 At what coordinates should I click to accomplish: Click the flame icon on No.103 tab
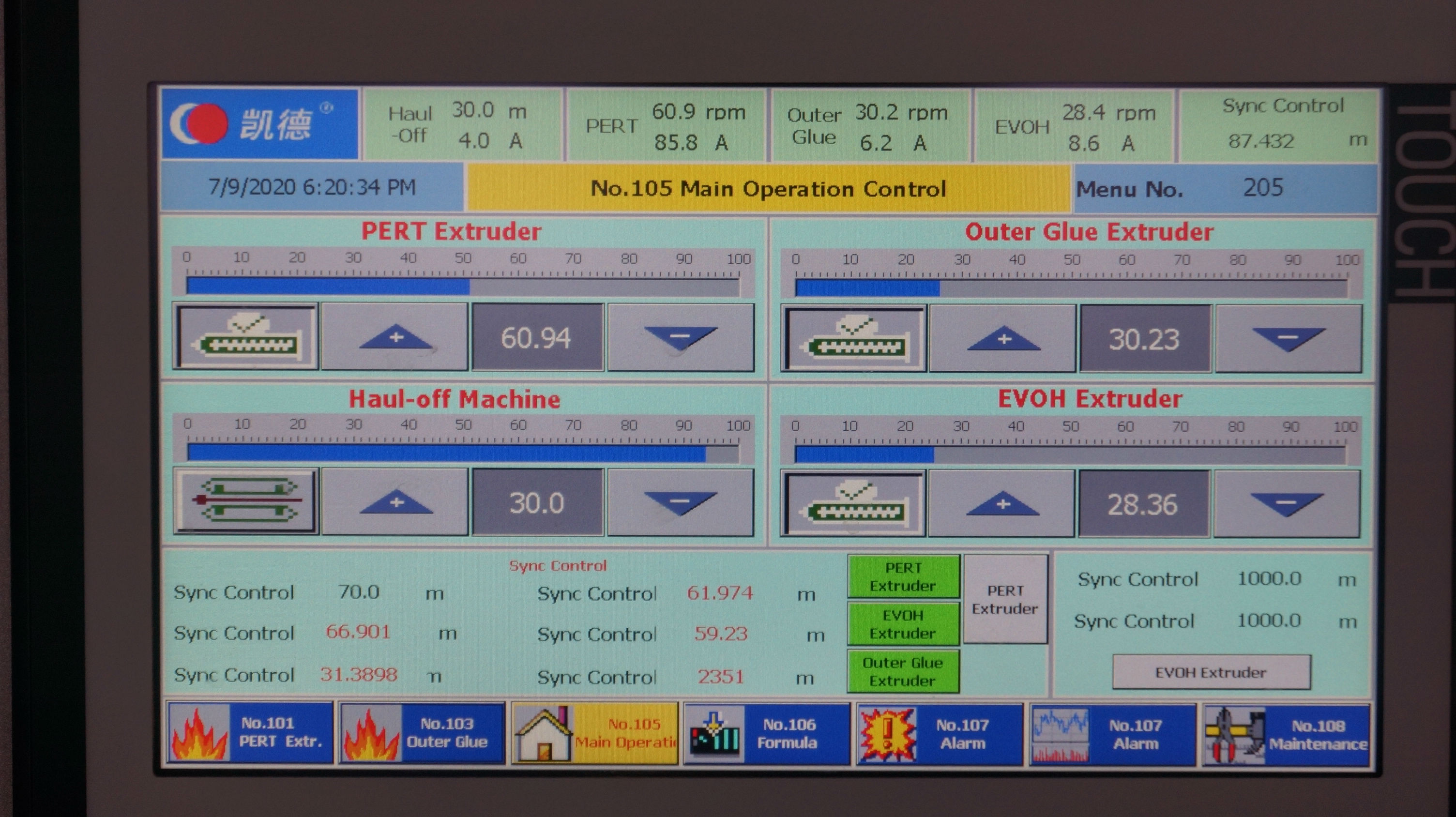[x=373, y=735]
